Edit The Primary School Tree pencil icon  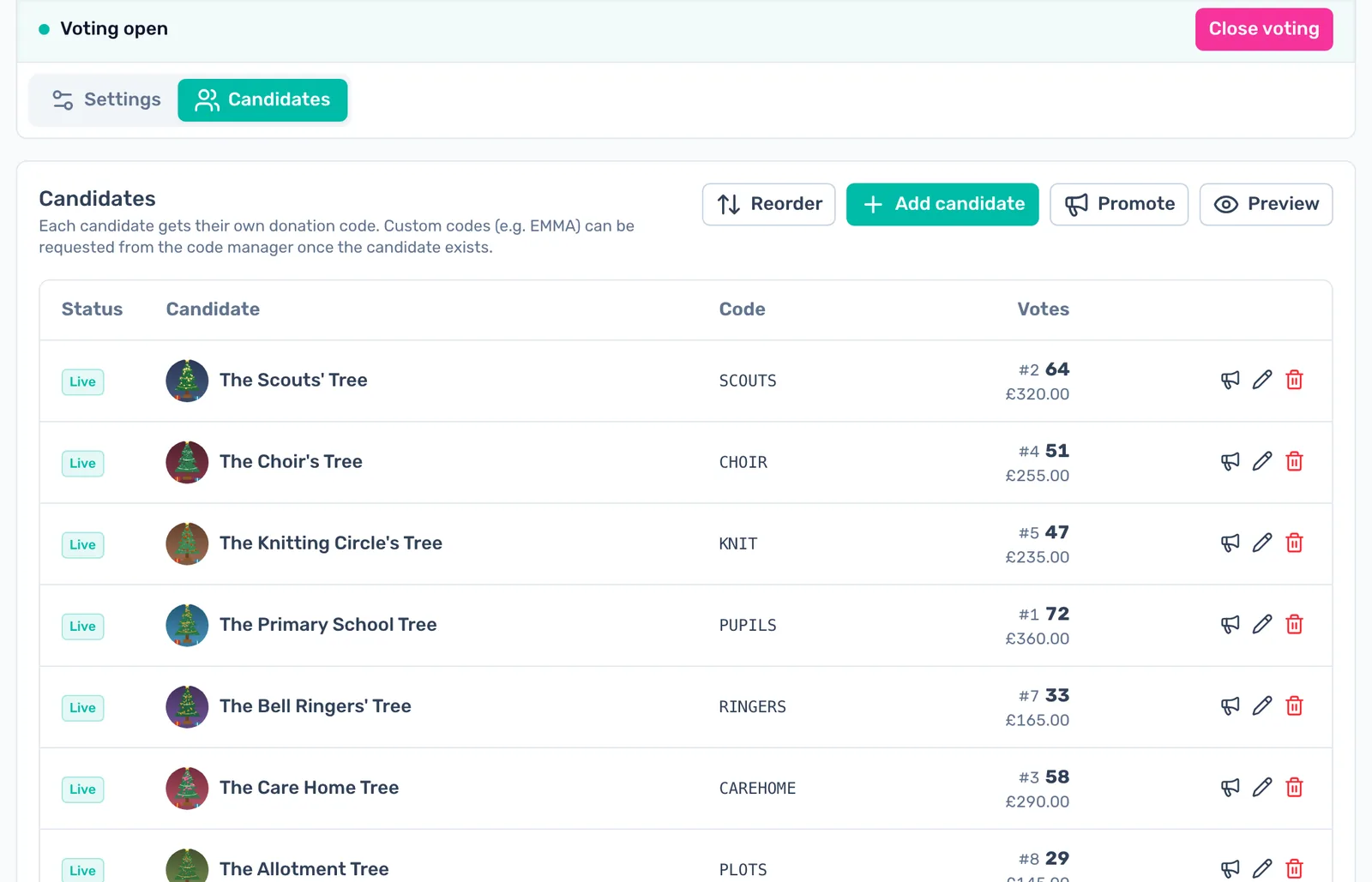point(1262,624)
